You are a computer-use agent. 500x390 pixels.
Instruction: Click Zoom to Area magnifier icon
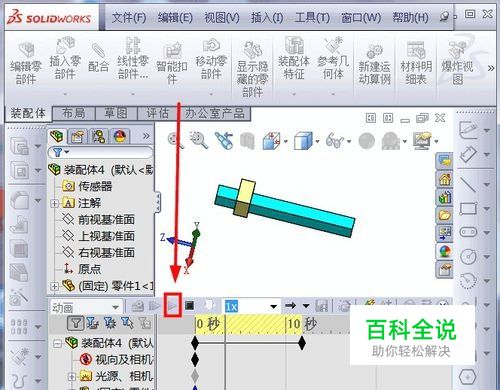click(x=199, y=140)
